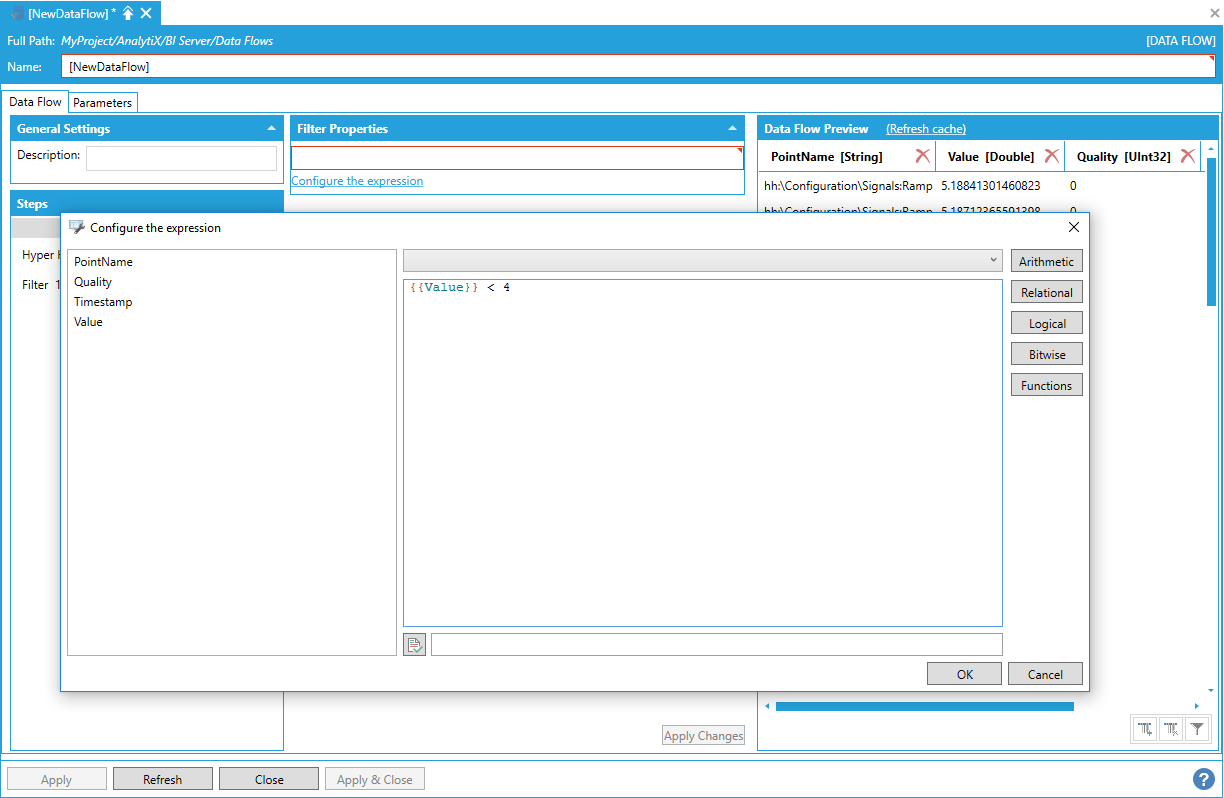The width and height of the screenshot is (1224, 798).
Task: Close the Configure the expression dialog
Action: [x=1074, y=227]
